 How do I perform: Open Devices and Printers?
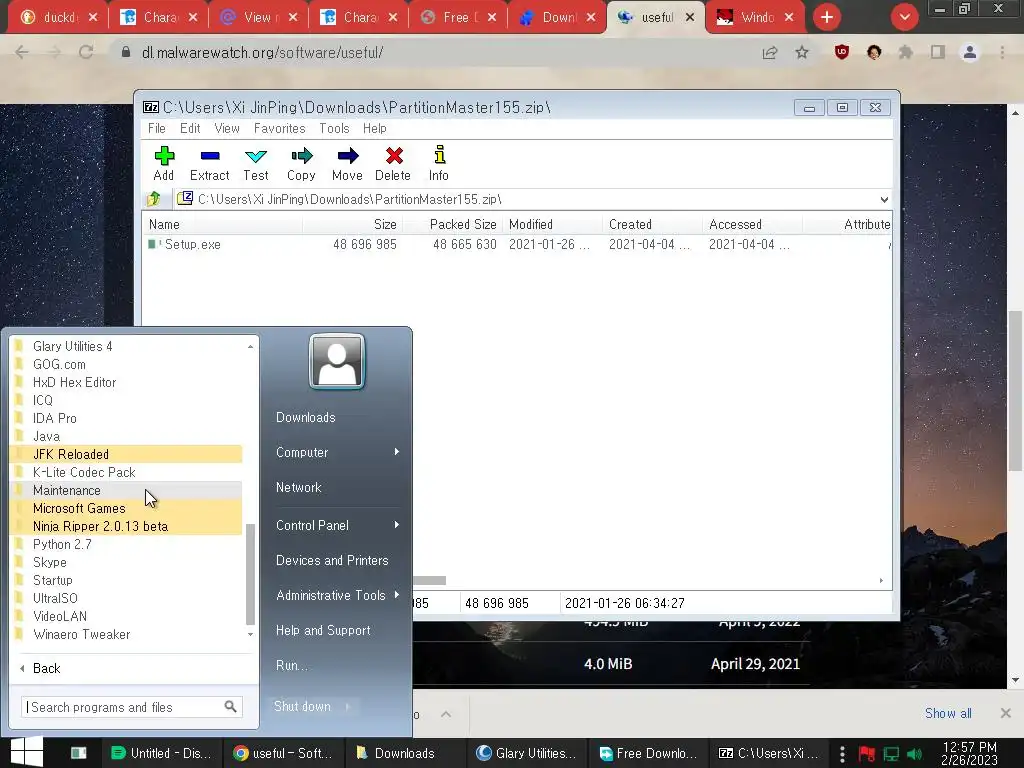click(x=332, y=560)
